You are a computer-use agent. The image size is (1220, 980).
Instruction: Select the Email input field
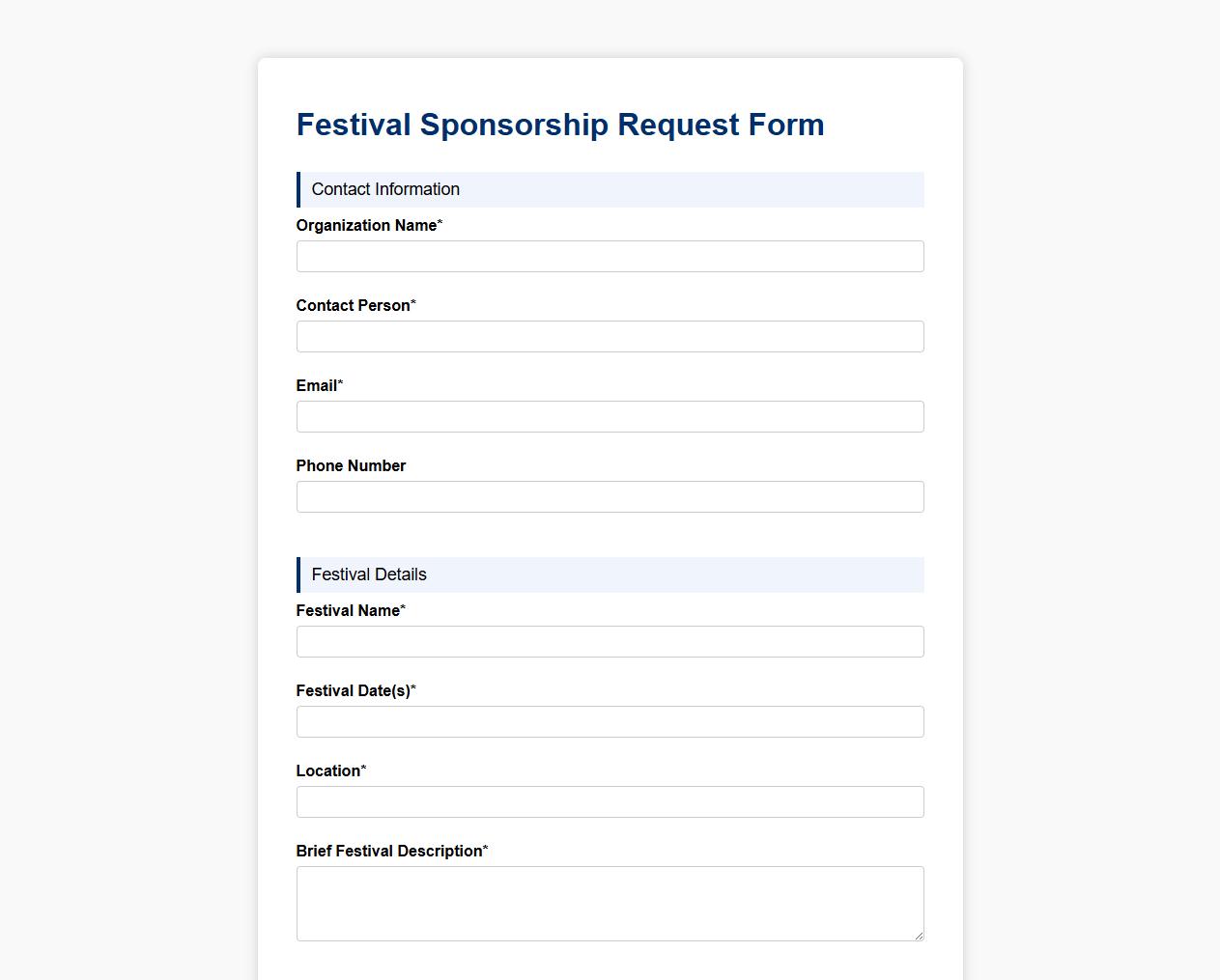(610, 416)
